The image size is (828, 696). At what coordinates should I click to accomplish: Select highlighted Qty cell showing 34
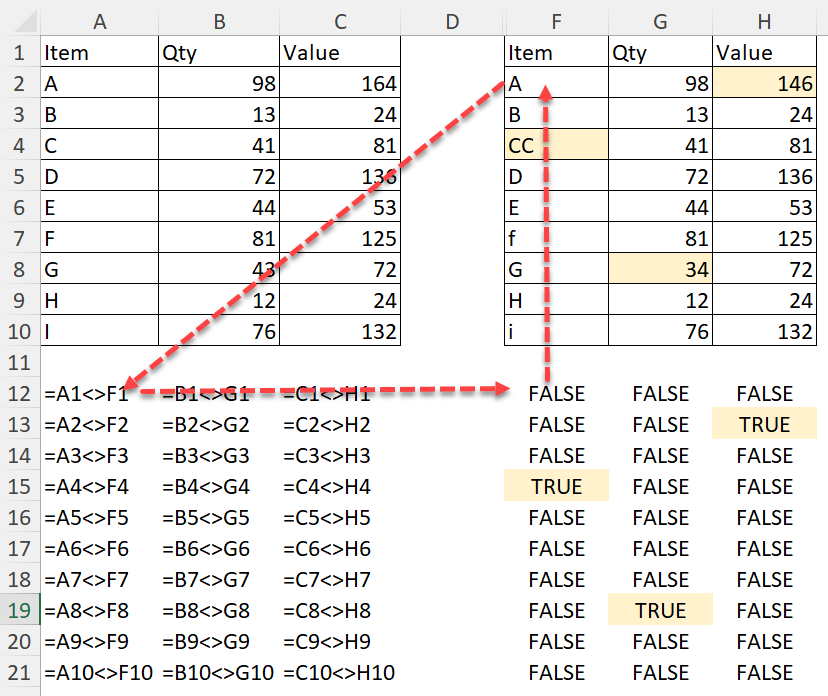click(660, 271)
